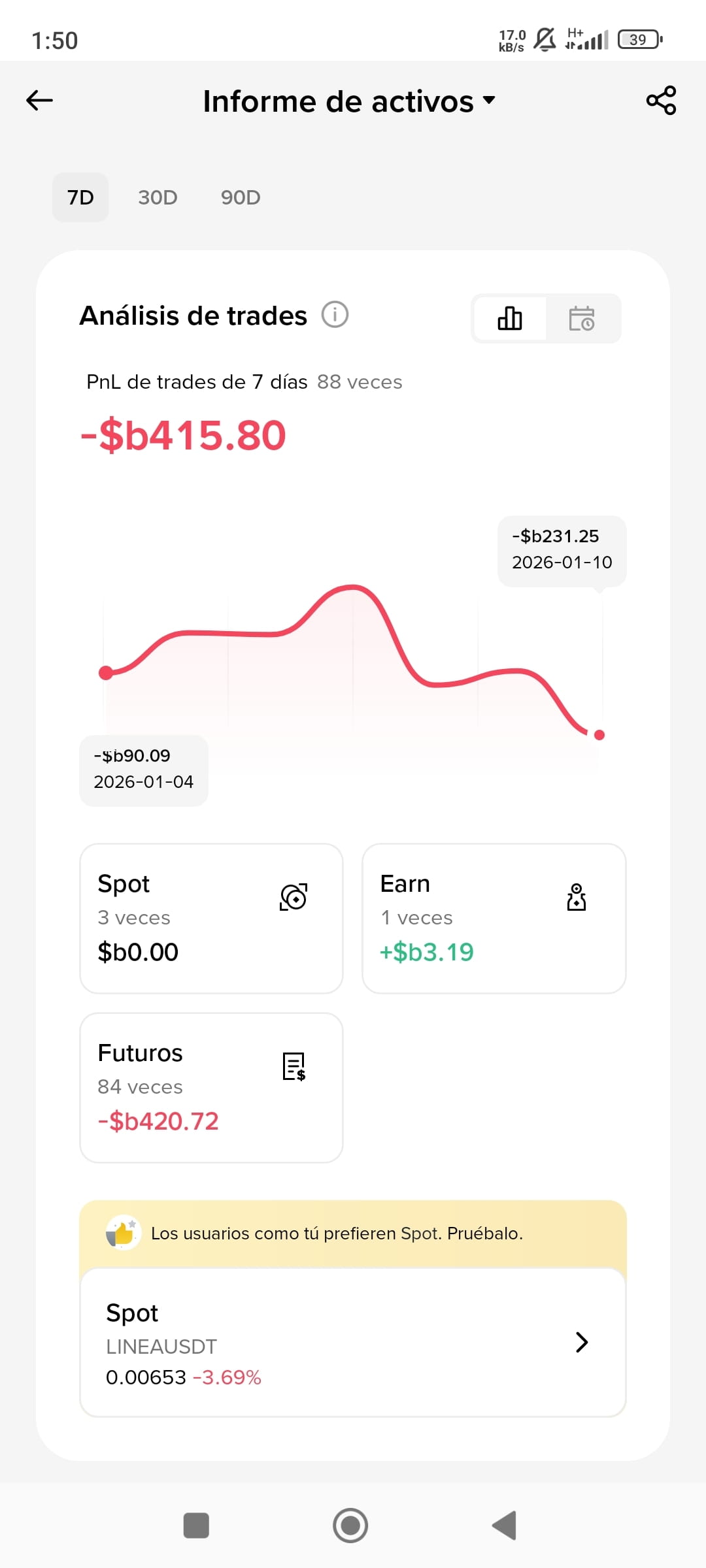
Task: Open the Futuros 84 veces card
Action: coord(211,1088)
